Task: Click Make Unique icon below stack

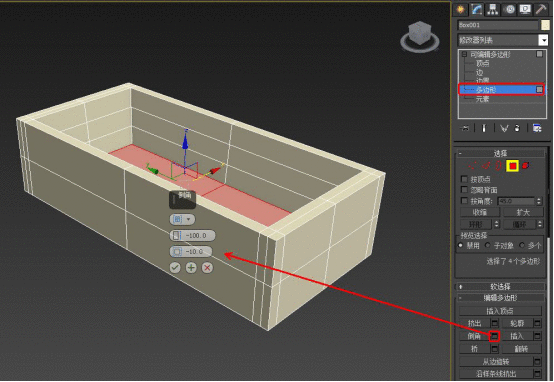Action: pos(504,128)
